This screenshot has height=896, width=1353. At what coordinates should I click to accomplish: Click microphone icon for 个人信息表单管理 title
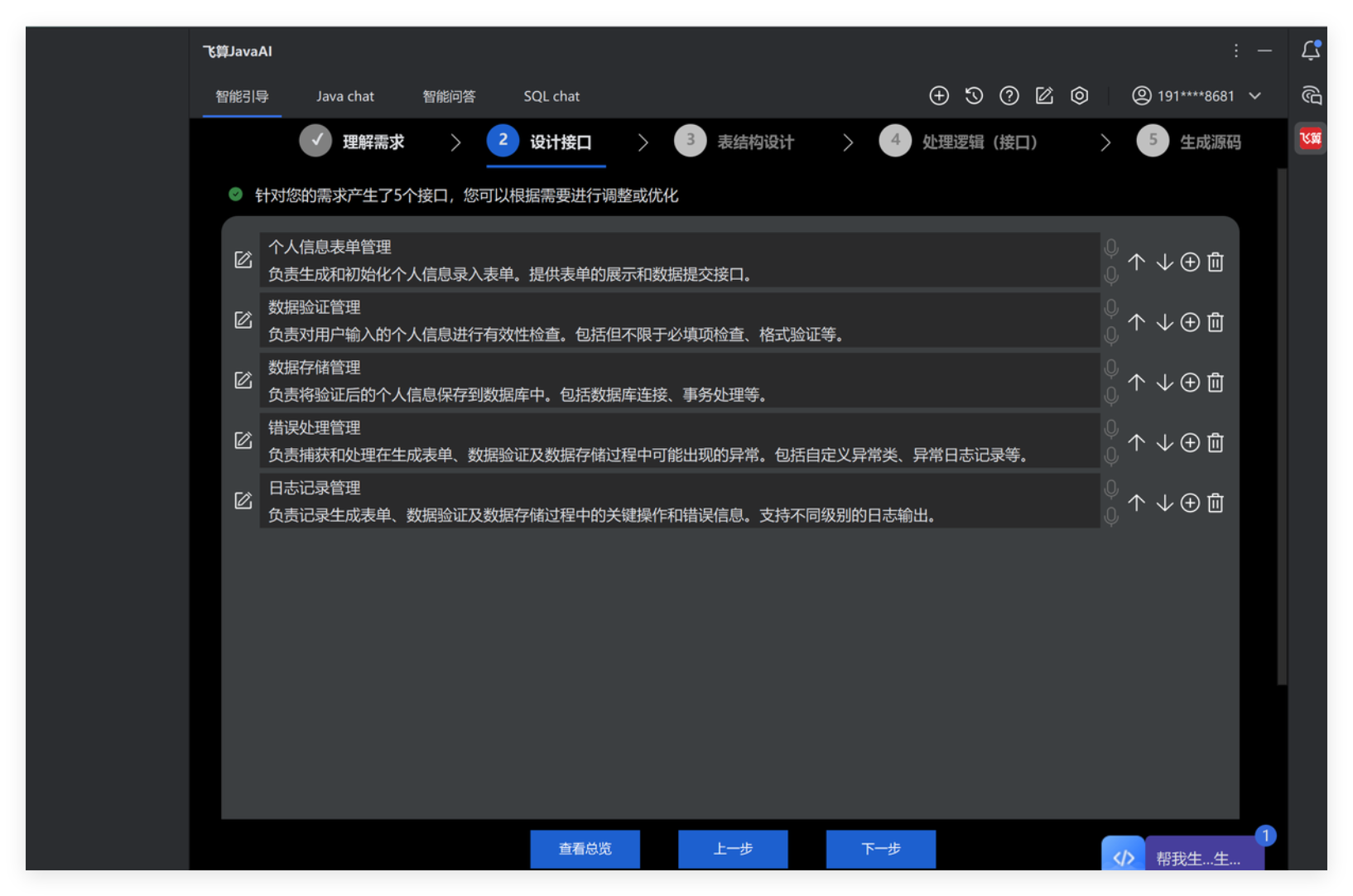1111,248
